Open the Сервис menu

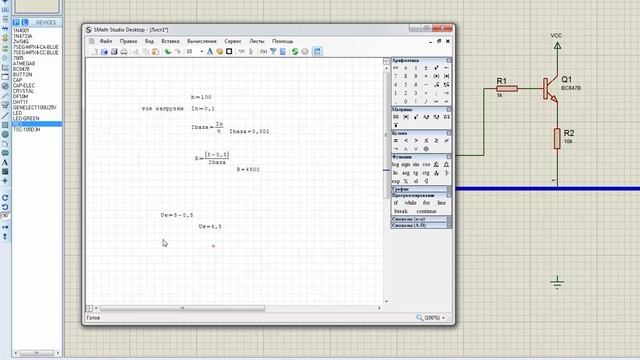(233, 41)
